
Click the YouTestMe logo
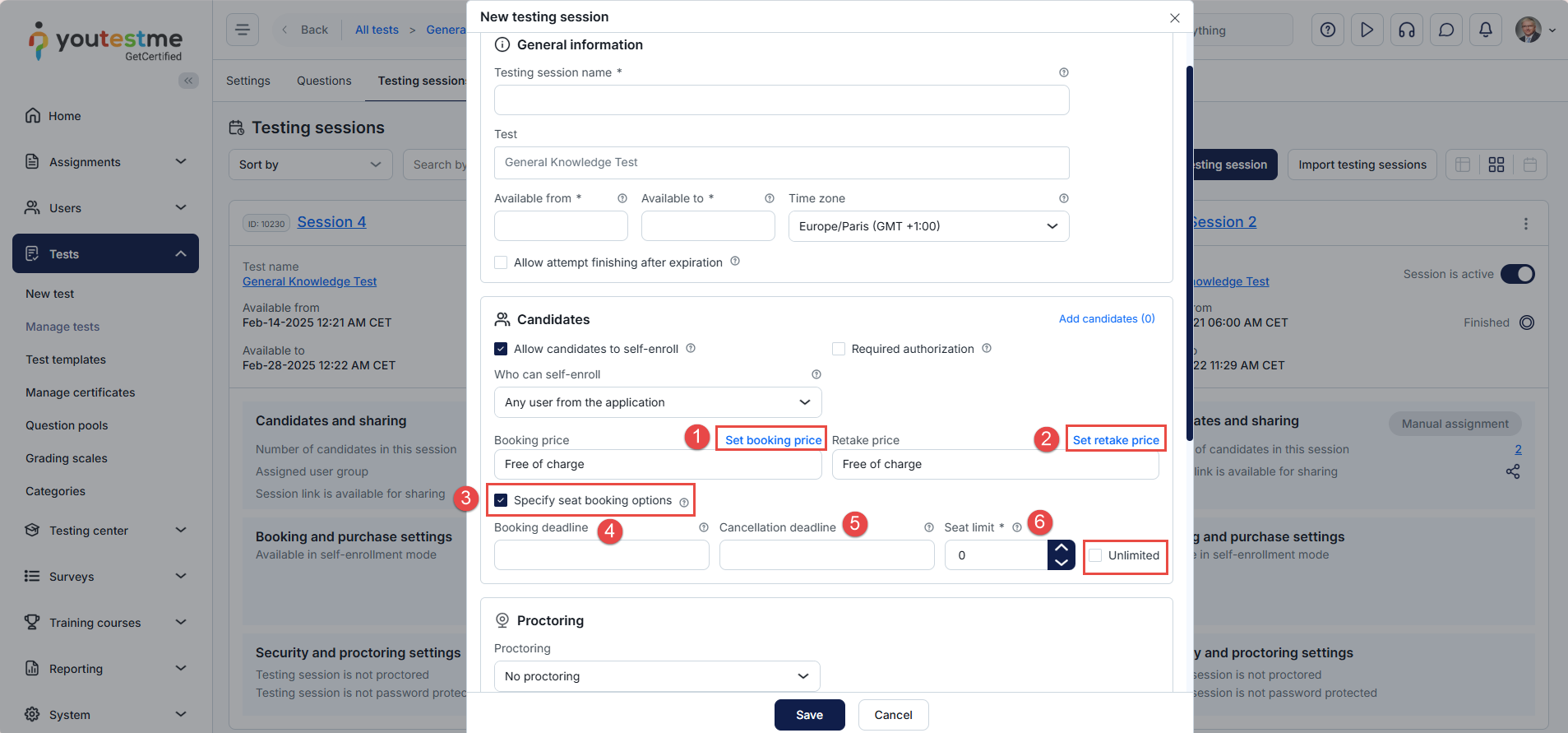(x=106, y=41)
